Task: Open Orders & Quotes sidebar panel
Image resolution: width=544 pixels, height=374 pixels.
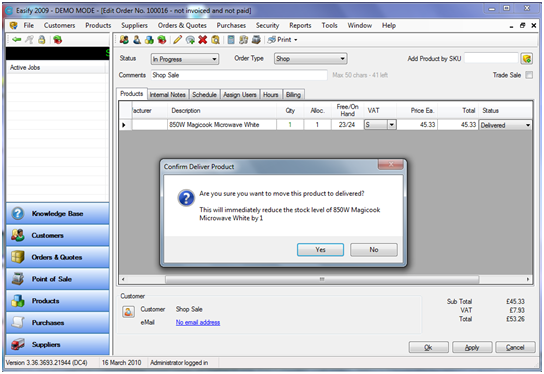Action: pos(58,257)
